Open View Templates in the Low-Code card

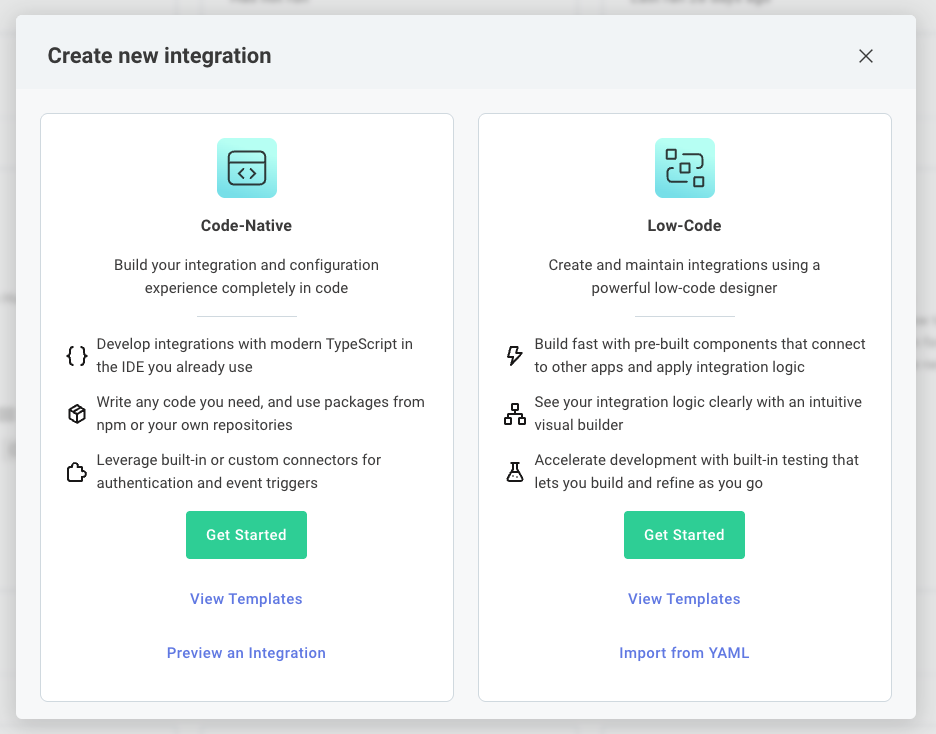(x=684, y=598)
